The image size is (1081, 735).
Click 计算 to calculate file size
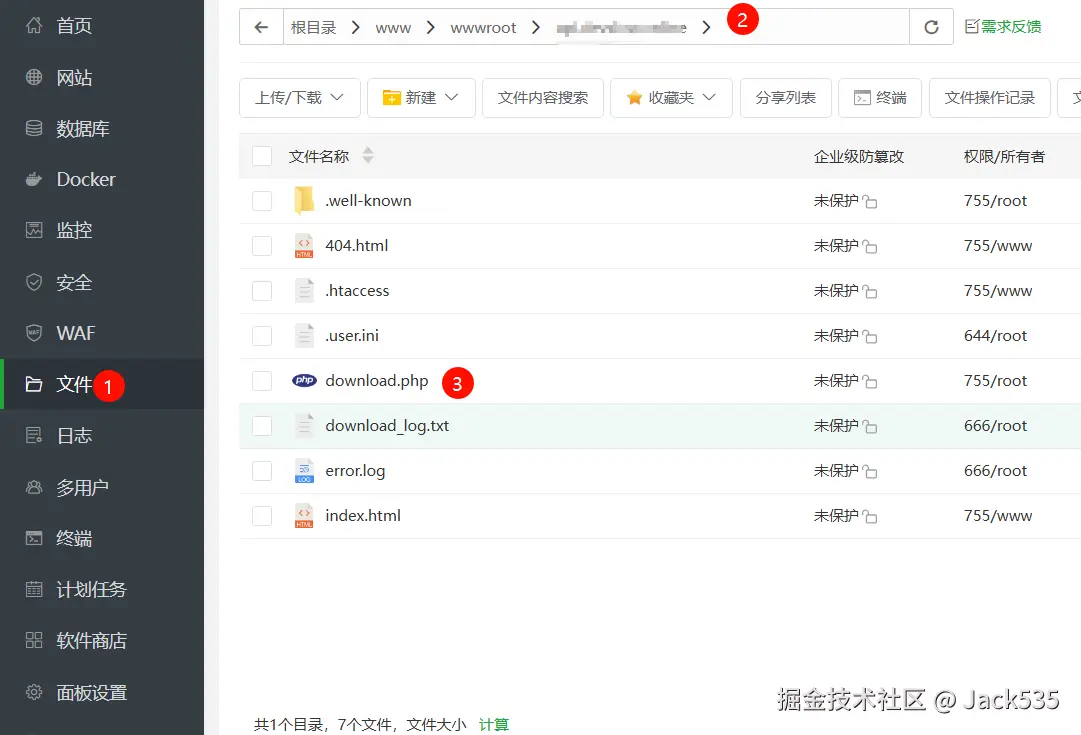(x=494, y=724)
